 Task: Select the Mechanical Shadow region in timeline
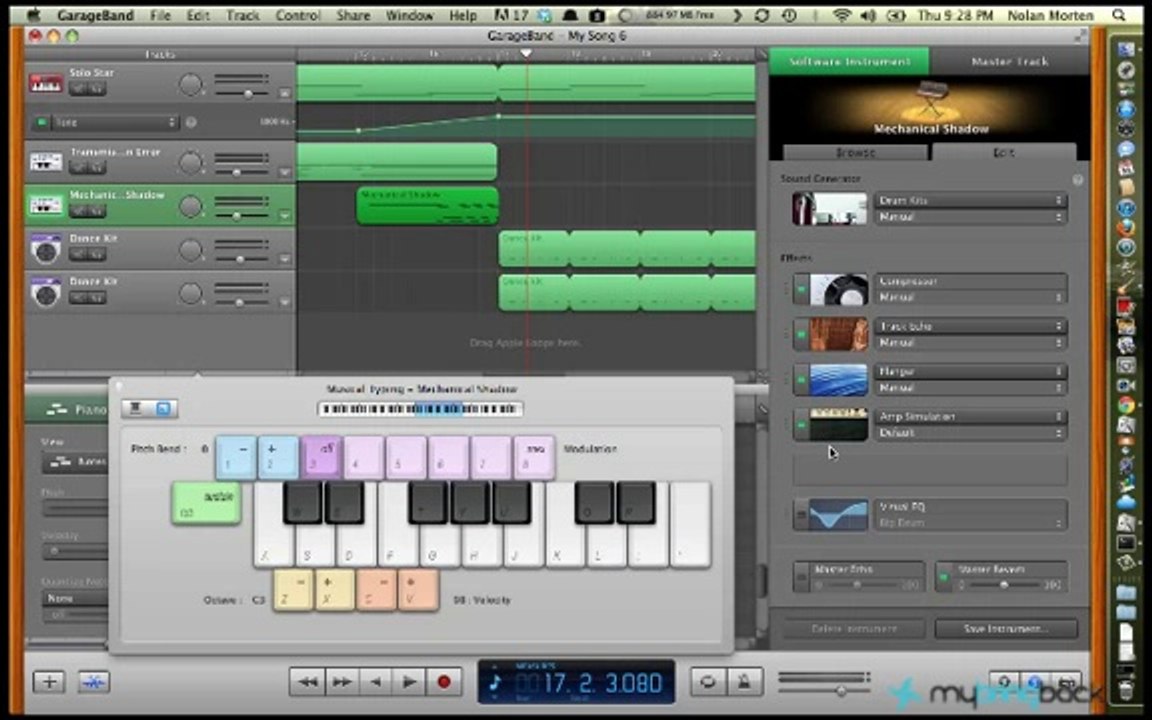click(x=428, y=206)
